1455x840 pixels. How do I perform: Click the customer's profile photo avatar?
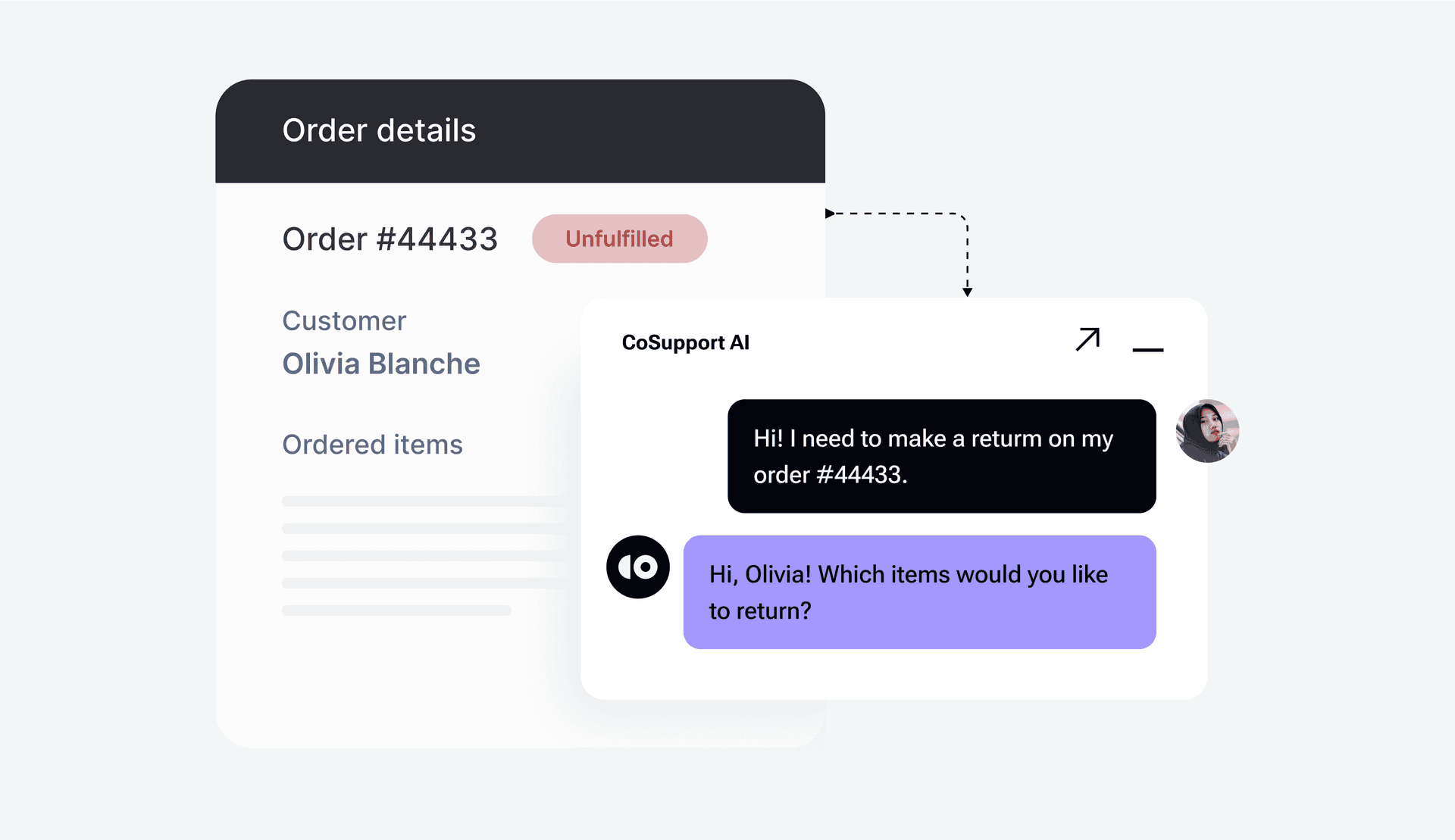[x=1206, y=431]
